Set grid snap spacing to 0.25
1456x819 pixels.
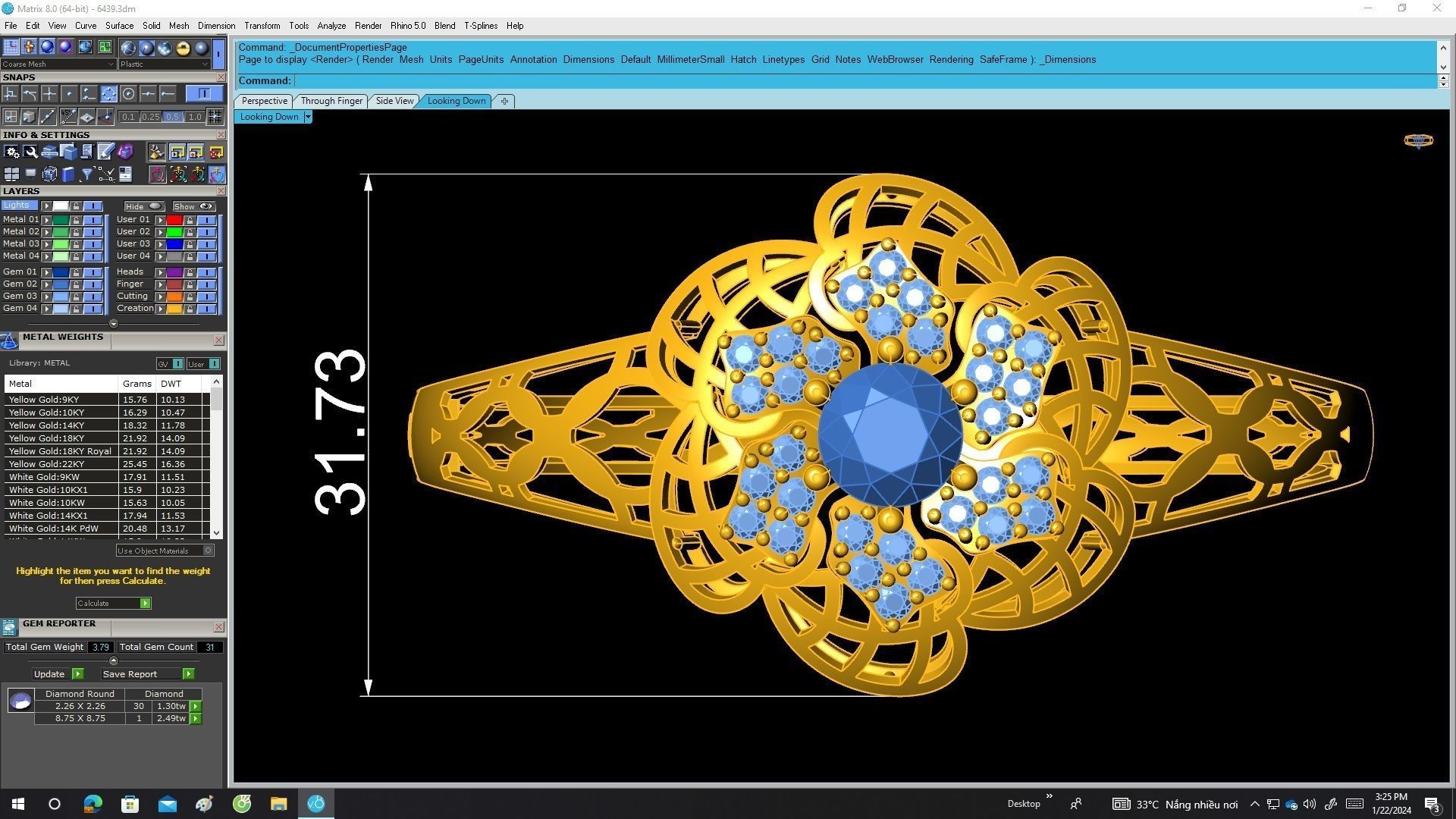pyautogui.click(x=150, y=117)
